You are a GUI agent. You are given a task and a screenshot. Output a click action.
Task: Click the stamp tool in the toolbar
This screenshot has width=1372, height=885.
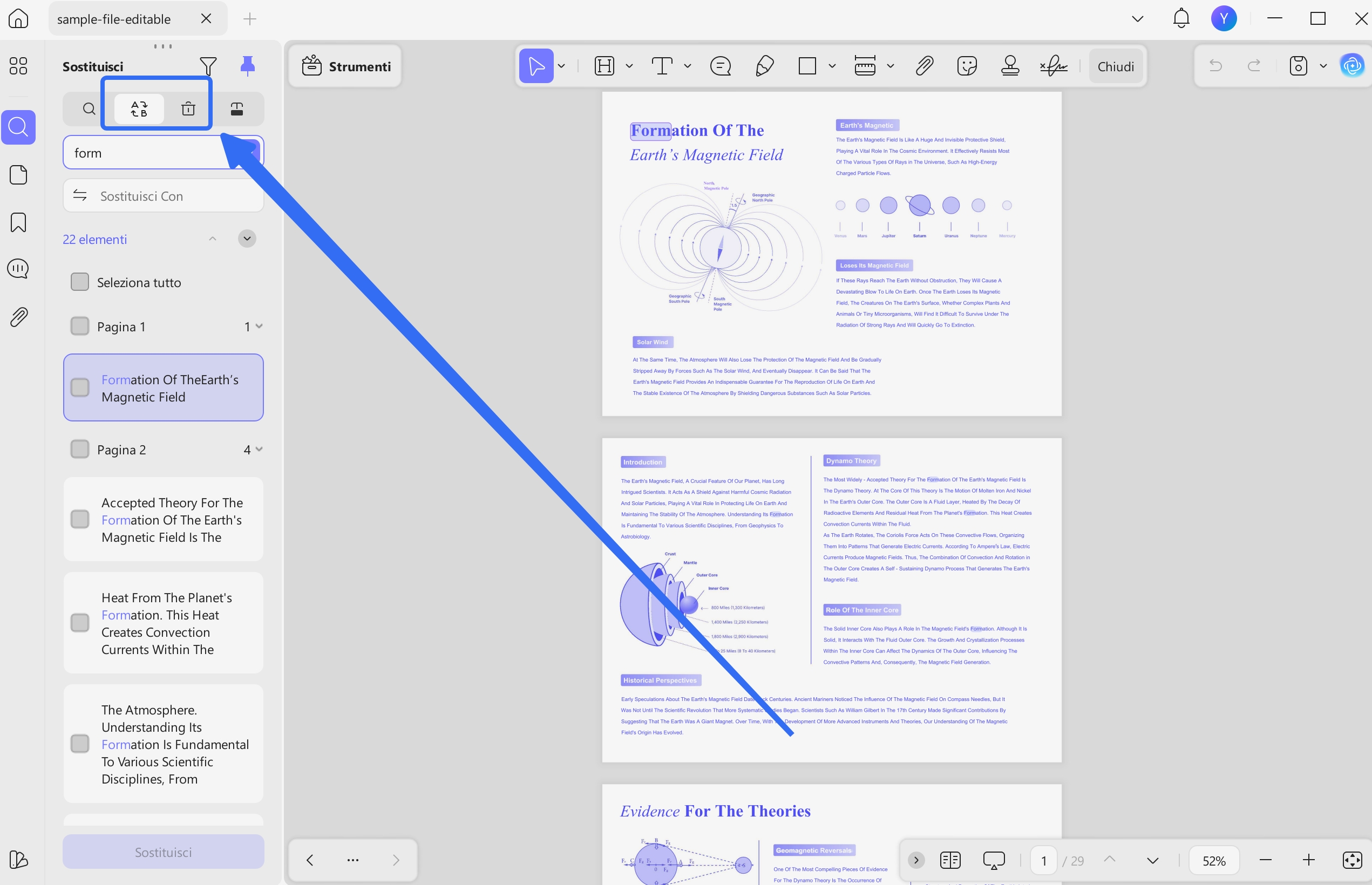pos(1010,66)
